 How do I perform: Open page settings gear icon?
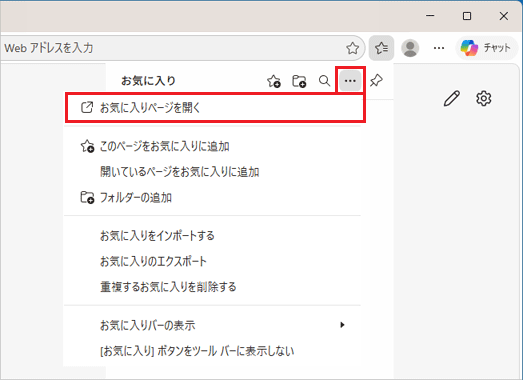(x=483, y=98)
